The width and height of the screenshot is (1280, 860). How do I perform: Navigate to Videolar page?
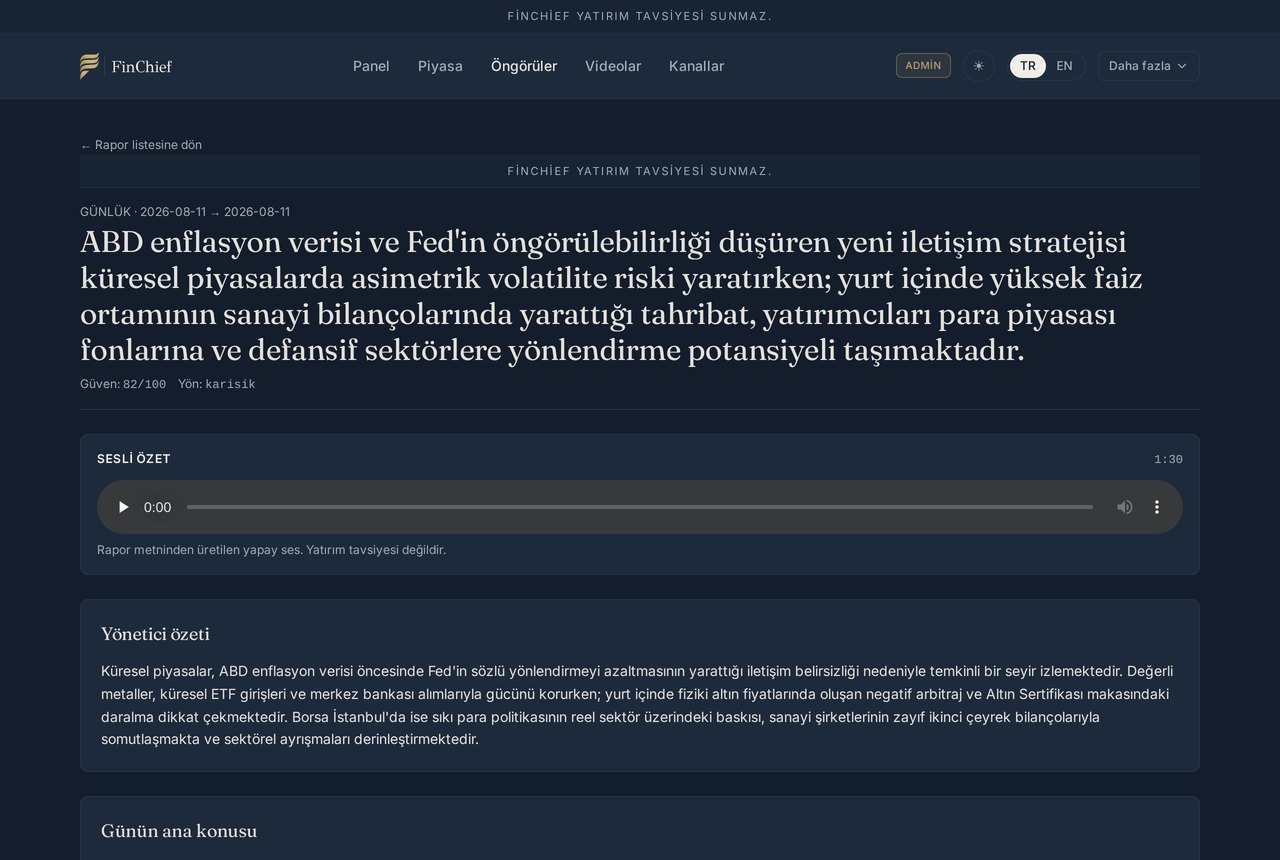(x=613, y=66)
